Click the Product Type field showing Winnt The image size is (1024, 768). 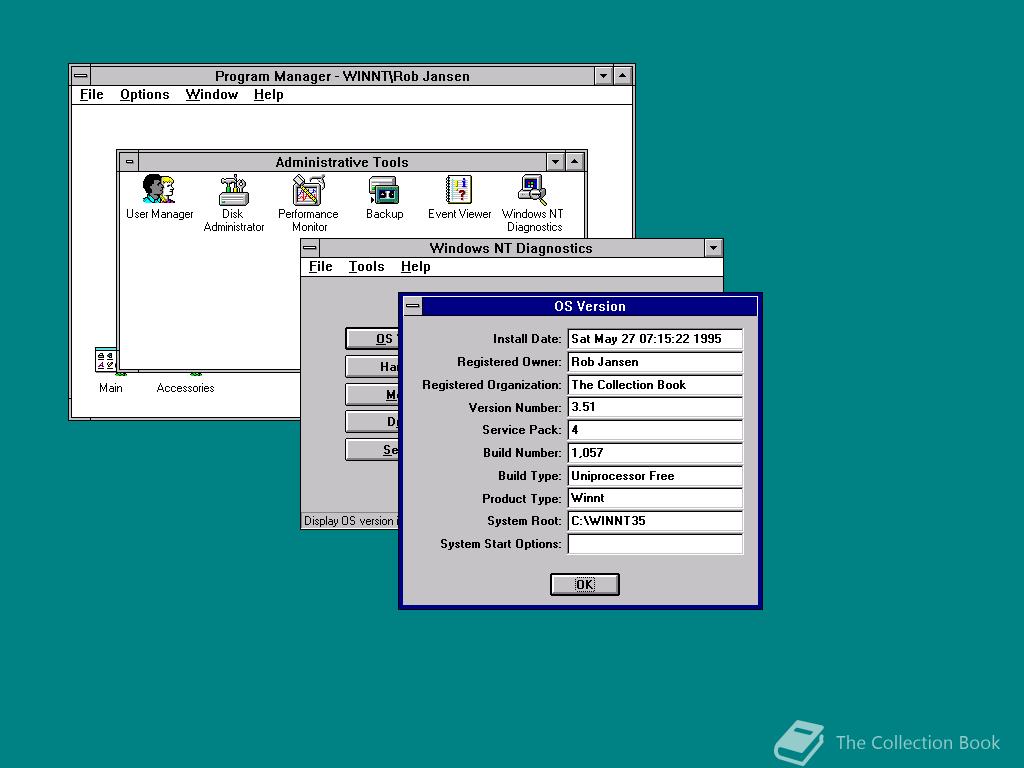coord(655,498)
